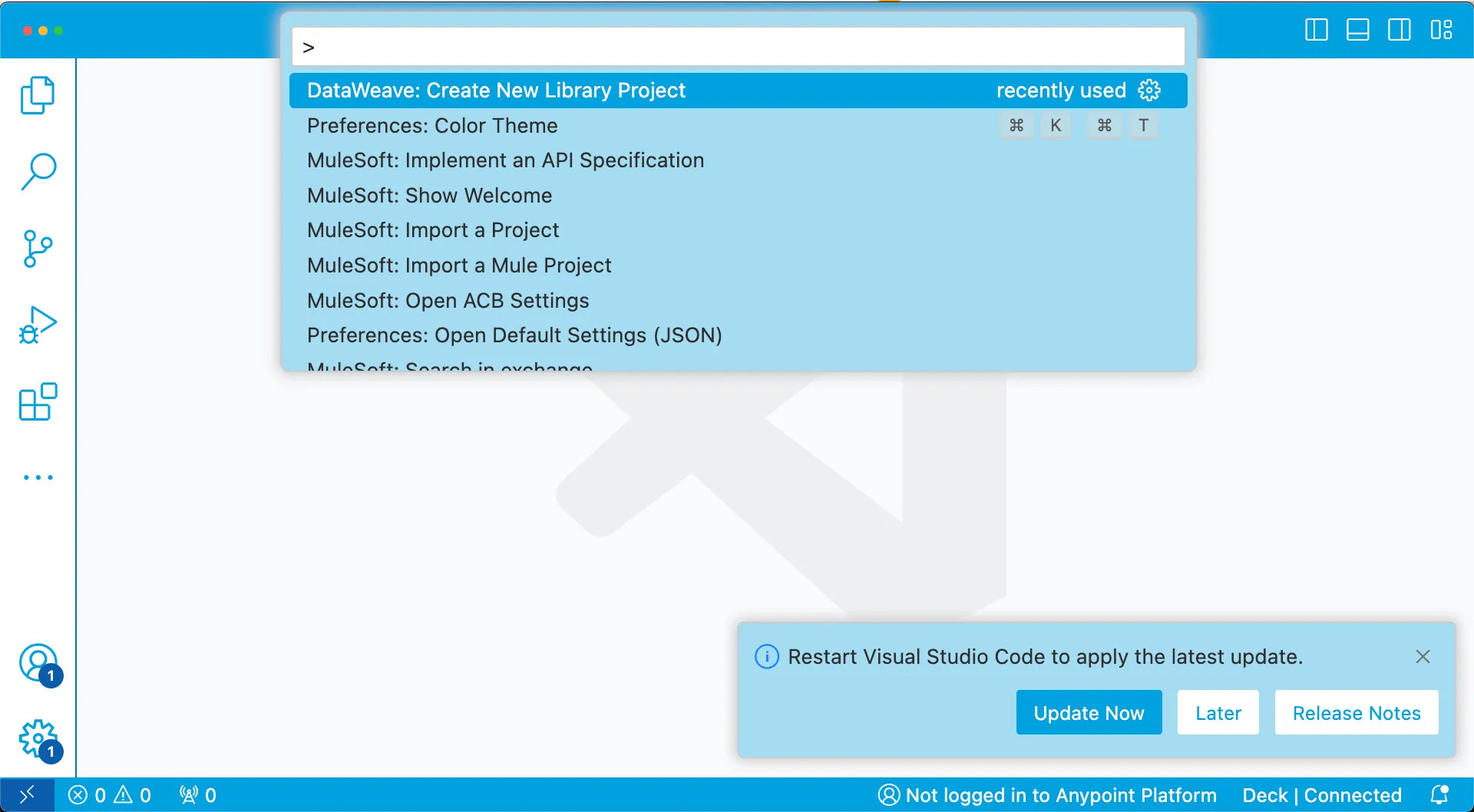The height and width of the screenshot is (812, 1474).
Task: Open the Manage gear icon in activity bar
Action: [x=38, y=739]
